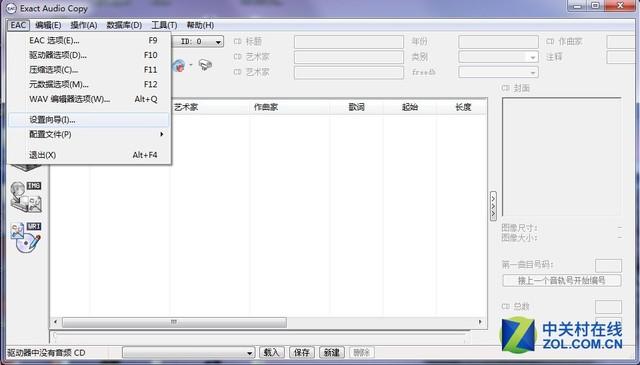Choose EAC 选项(E)... menu entry
This screenshot has width=640, height=365.
point(89,40)
